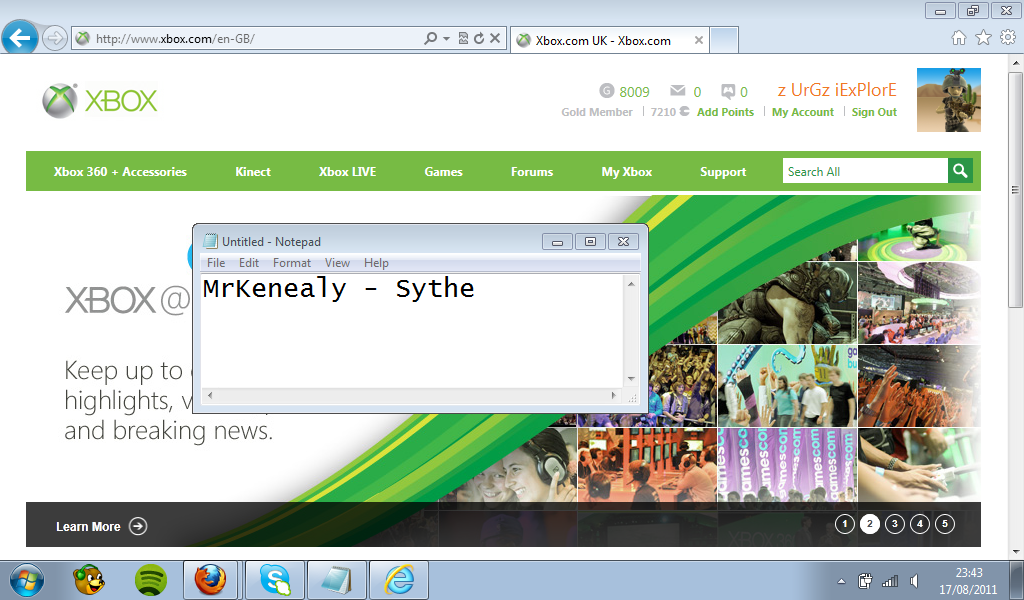Open the My Account link
This screenshot has height=600, width=1024.
tap(803, 112)
